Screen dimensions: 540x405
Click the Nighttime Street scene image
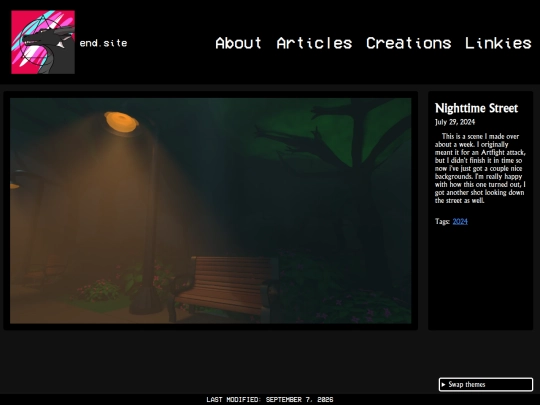210,211
